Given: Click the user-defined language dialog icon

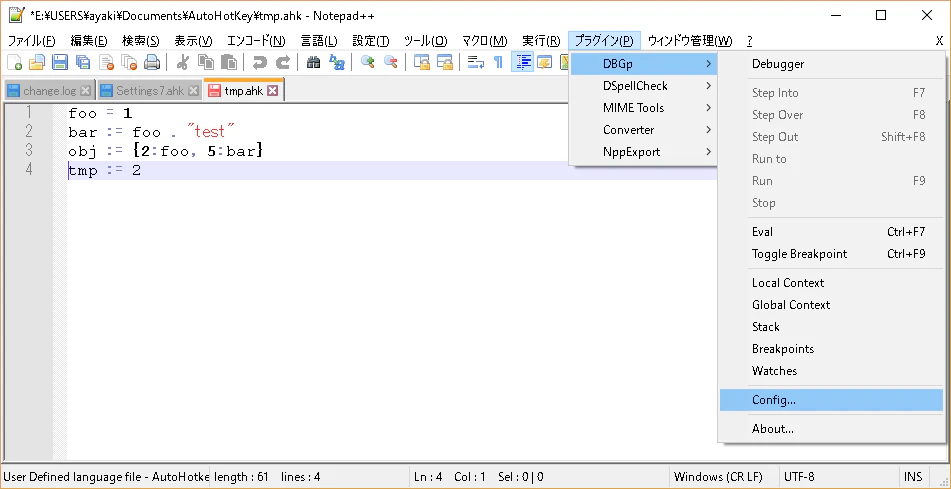Looking at the screenshot, I should pyautogui.click(x=545, y=62).
